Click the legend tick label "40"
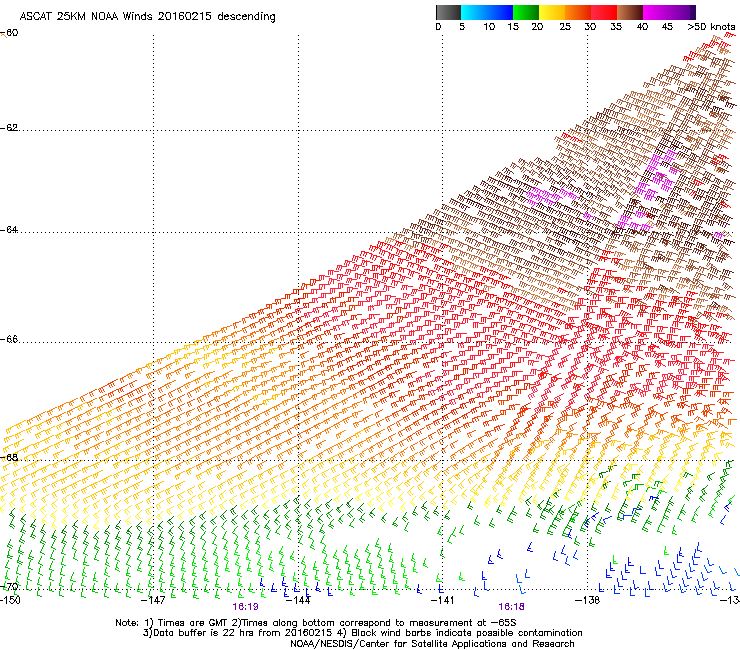 [x=642, y=27]
